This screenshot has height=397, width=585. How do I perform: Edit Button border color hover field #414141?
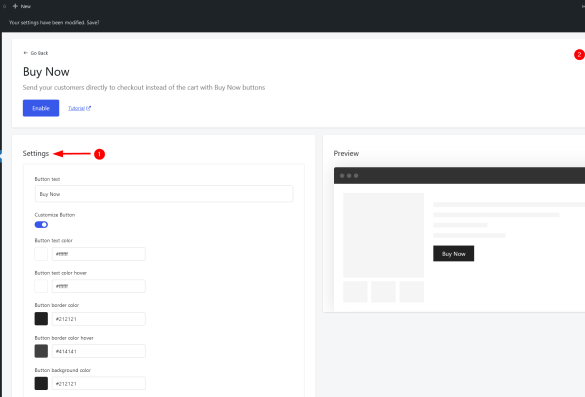pyautogui.click(x=99, y=351)
